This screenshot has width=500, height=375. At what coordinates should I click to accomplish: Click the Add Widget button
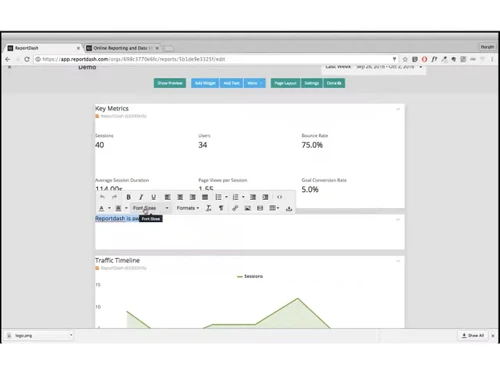pyautogui.click(x=205, y=83)
